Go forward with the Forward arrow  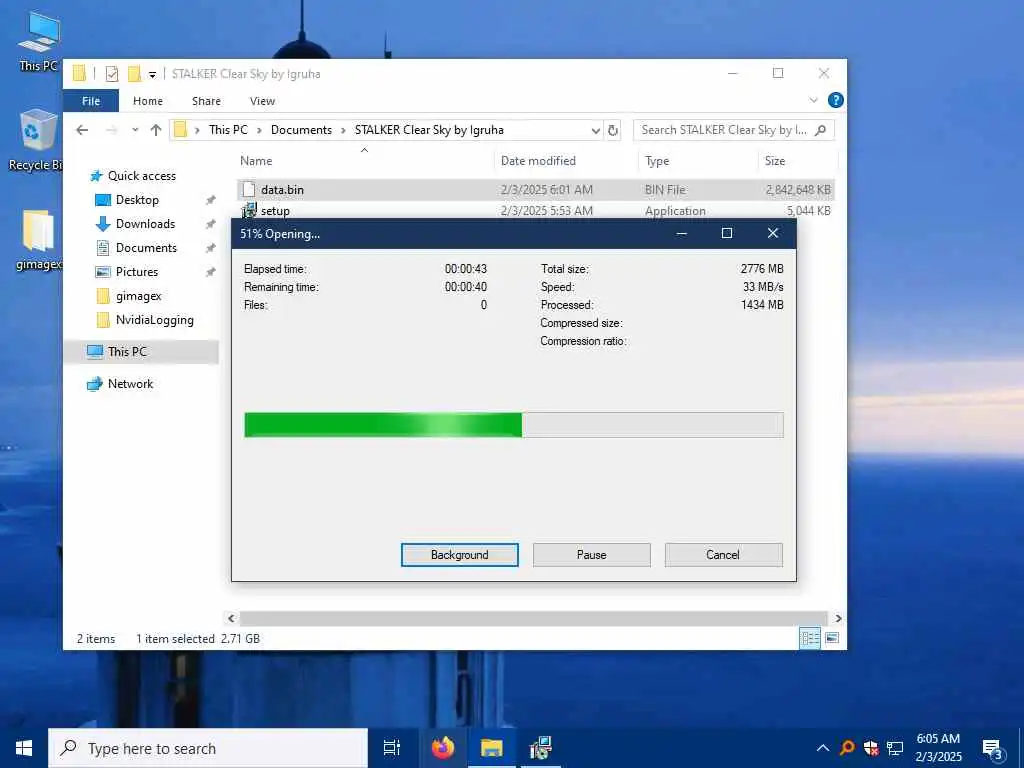pyautogui.click(x=112, y=130)
